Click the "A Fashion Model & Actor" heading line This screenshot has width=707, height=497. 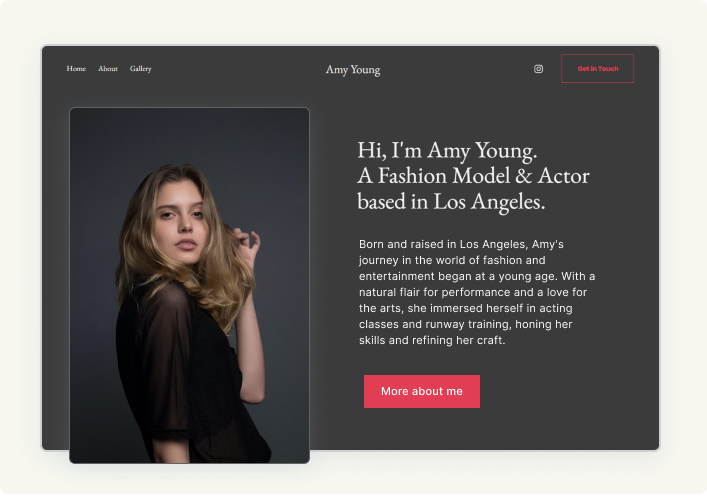[x=458, y=176]
